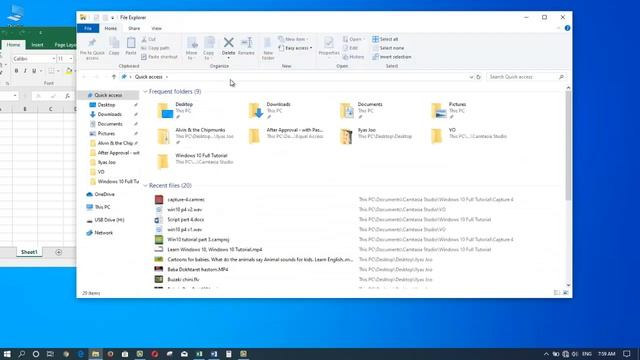
Task: Click the Search Quick access field
Action: pyautogui.click(x=527, y=77)
